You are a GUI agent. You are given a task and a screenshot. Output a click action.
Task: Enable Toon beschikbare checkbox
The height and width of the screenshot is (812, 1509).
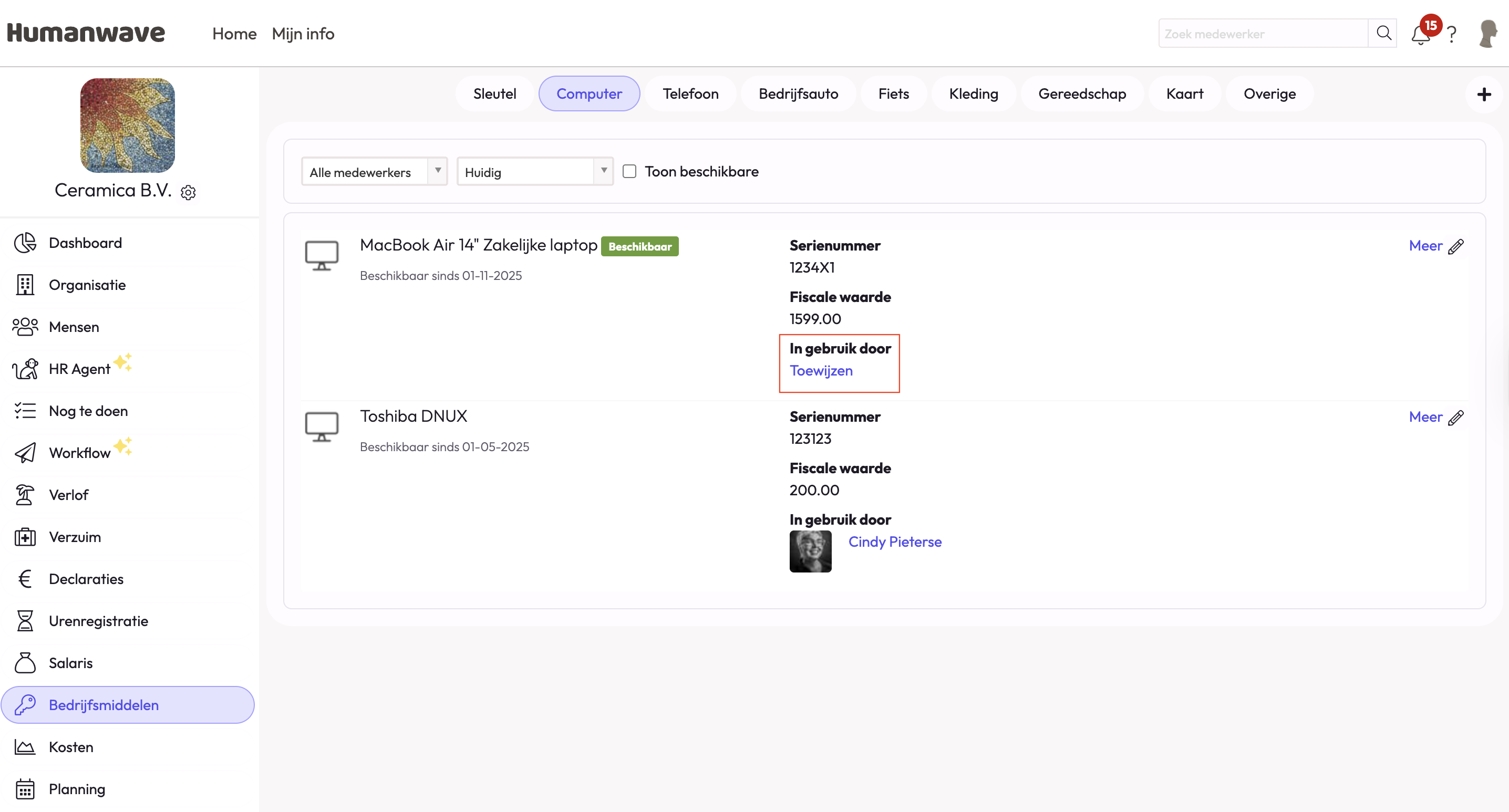coord(629,172)
